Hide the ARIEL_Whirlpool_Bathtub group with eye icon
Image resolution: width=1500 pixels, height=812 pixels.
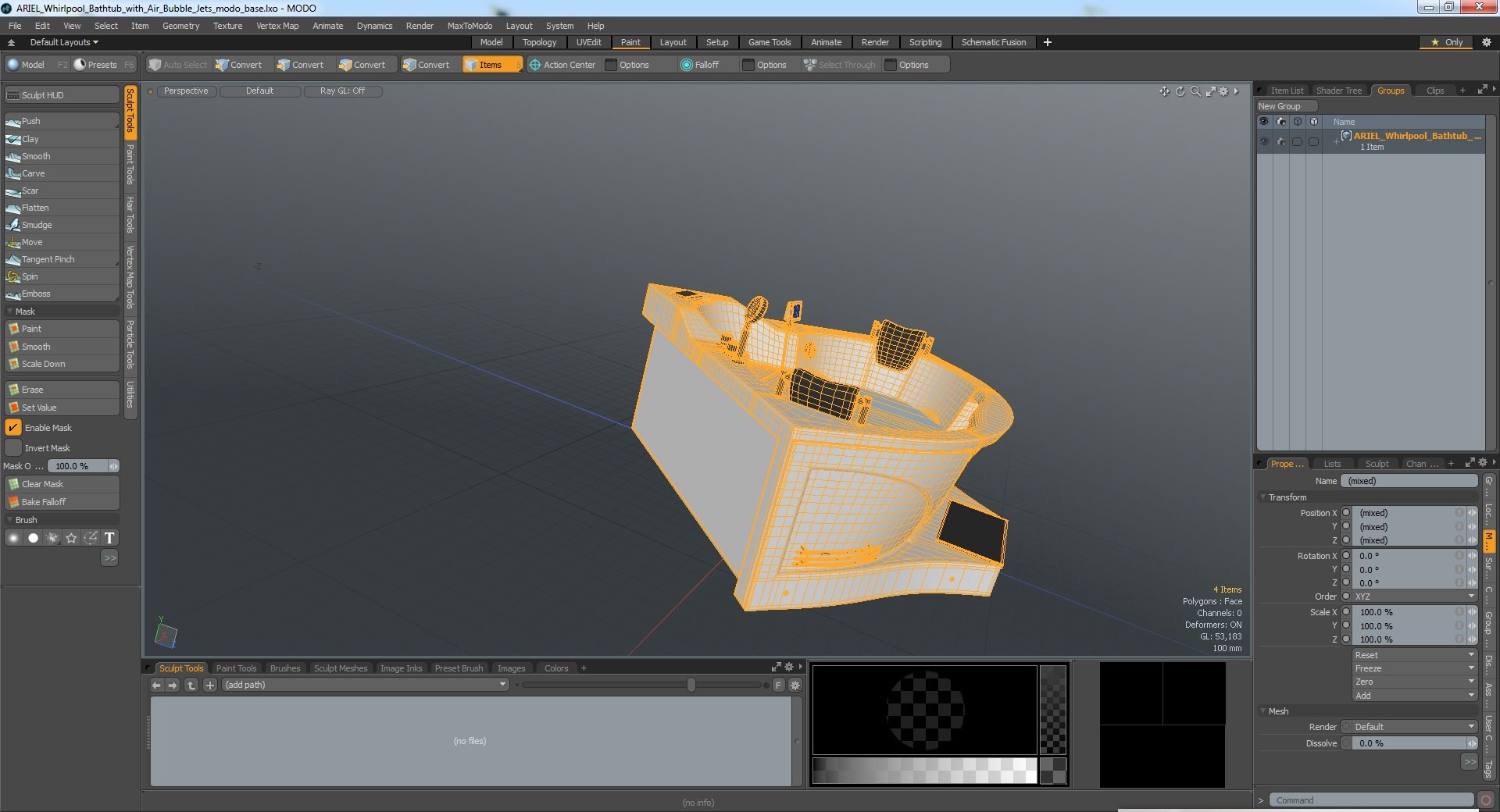tap(1263, 141)
